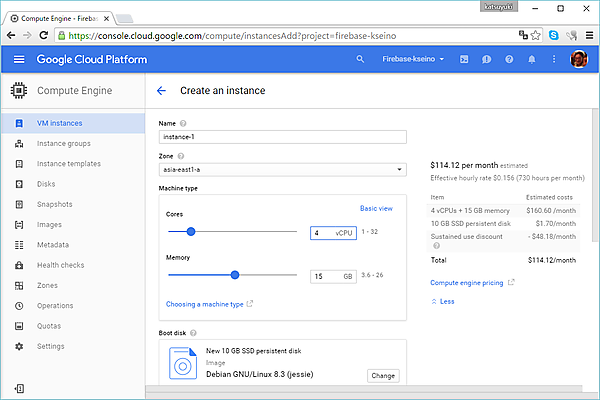Open the notifications bell
Screen dimensions: 600x400
(531, 60)
